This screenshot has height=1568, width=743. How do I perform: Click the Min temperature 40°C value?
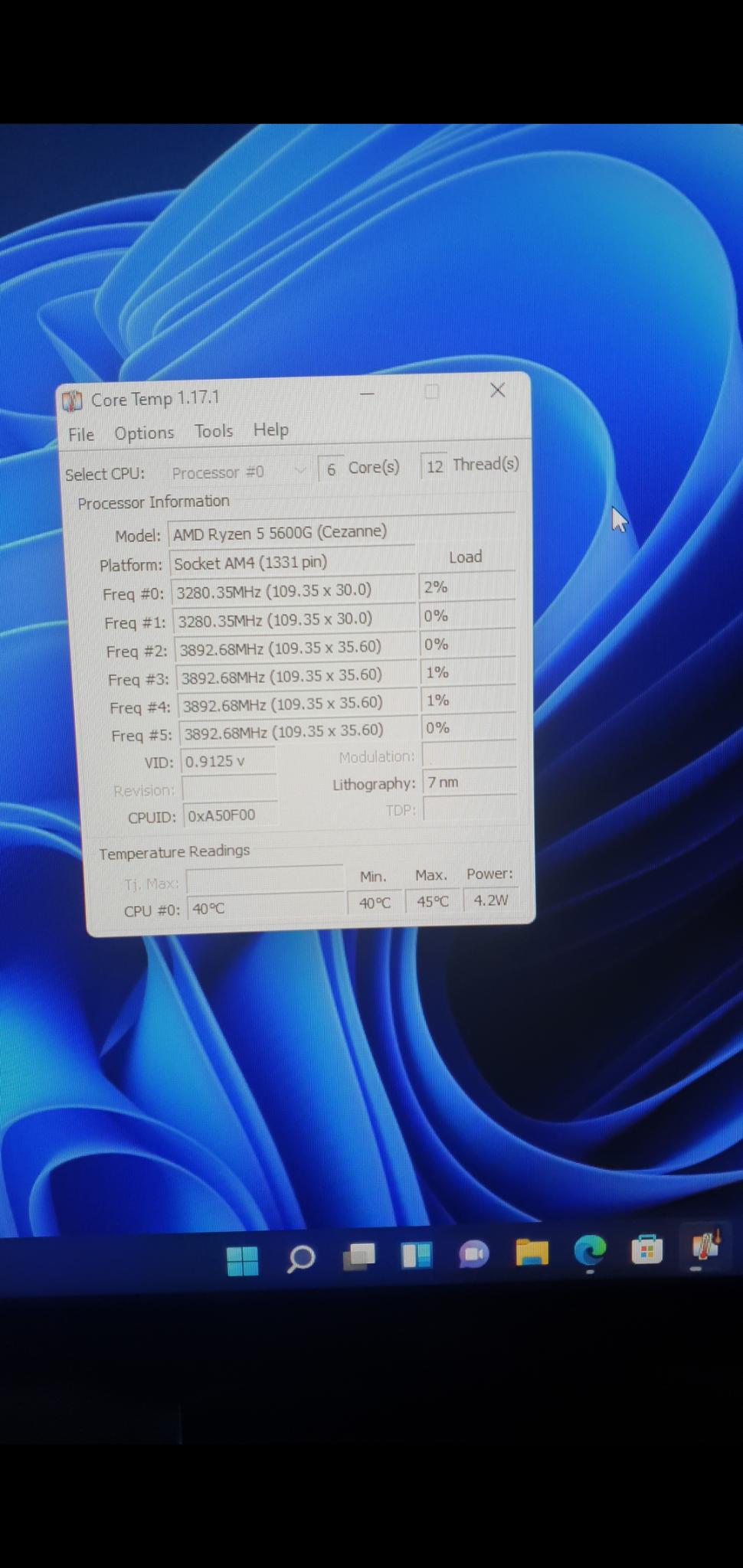point(375,903)
